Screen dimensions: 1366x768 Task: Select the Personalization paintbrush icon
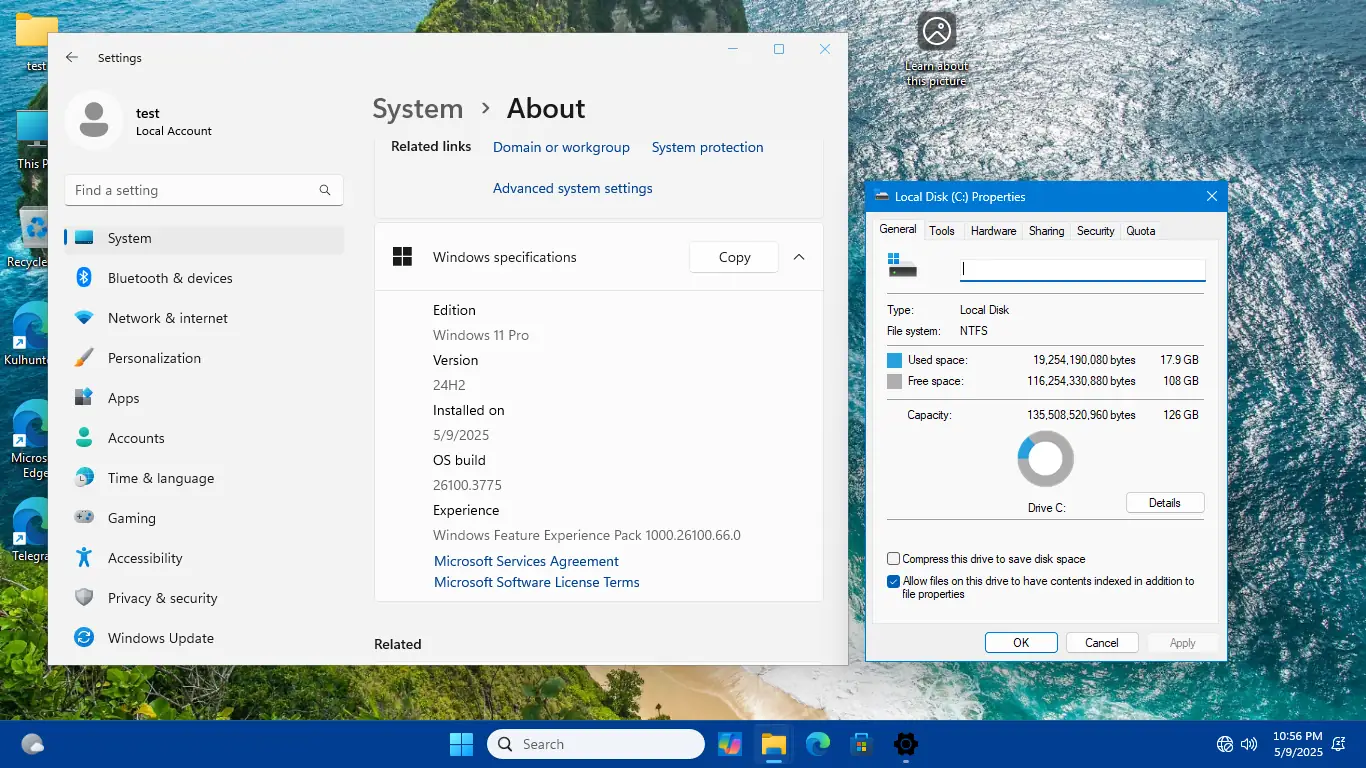click(x=84, y=358)
